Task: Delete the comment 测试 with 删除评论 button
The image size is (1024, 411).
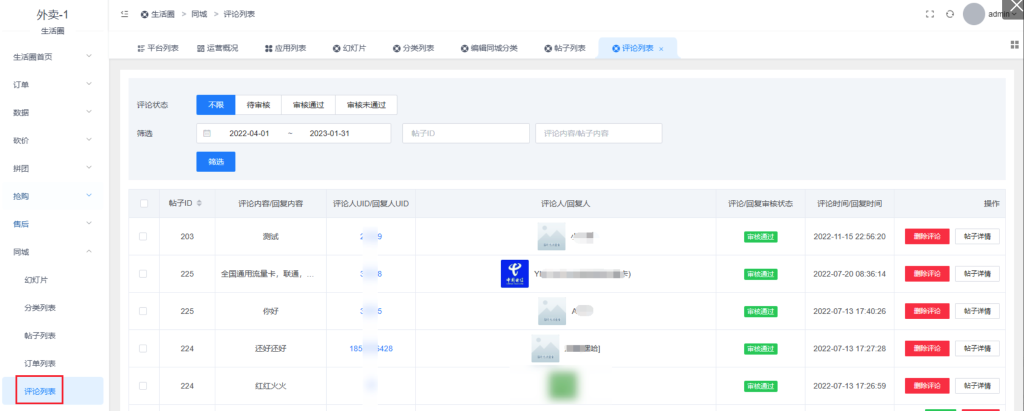Action: (x=927, y=237)
